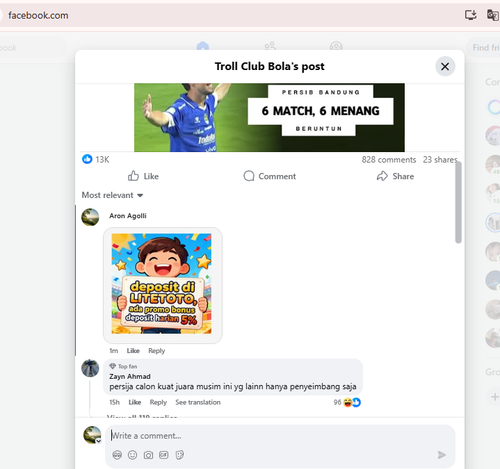
Task: Open the 828 comments link
Action: [389, 160]
